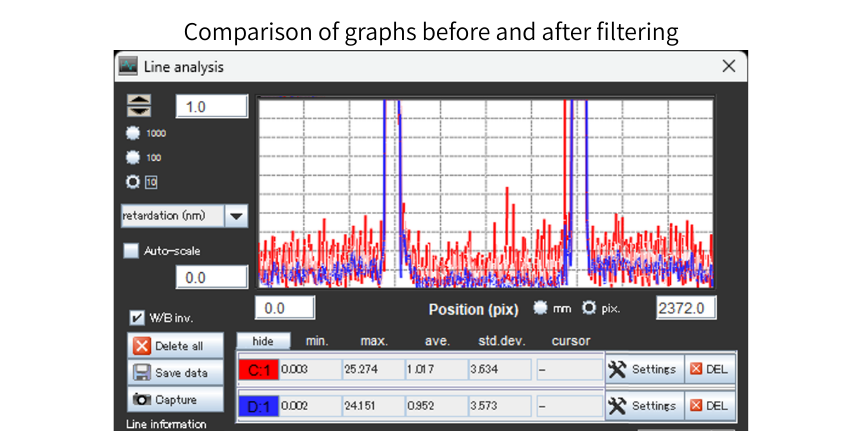862x431 pixels.
Task: Save data using the floppy disk button
Action: pos(175,373)
